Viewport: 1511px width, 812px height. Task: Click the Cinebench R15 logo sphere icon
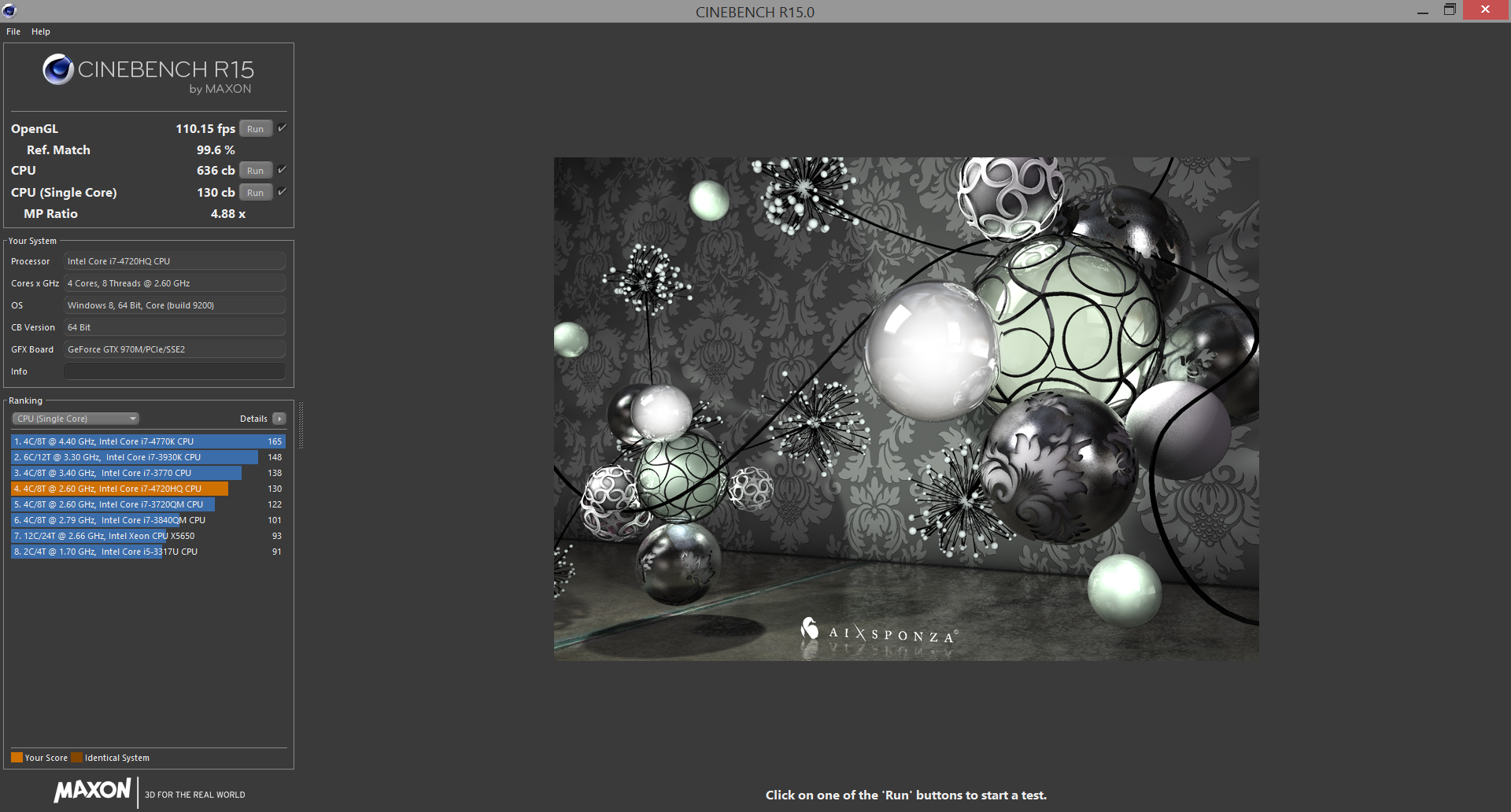pyautogui.click(x=58, y=70)
